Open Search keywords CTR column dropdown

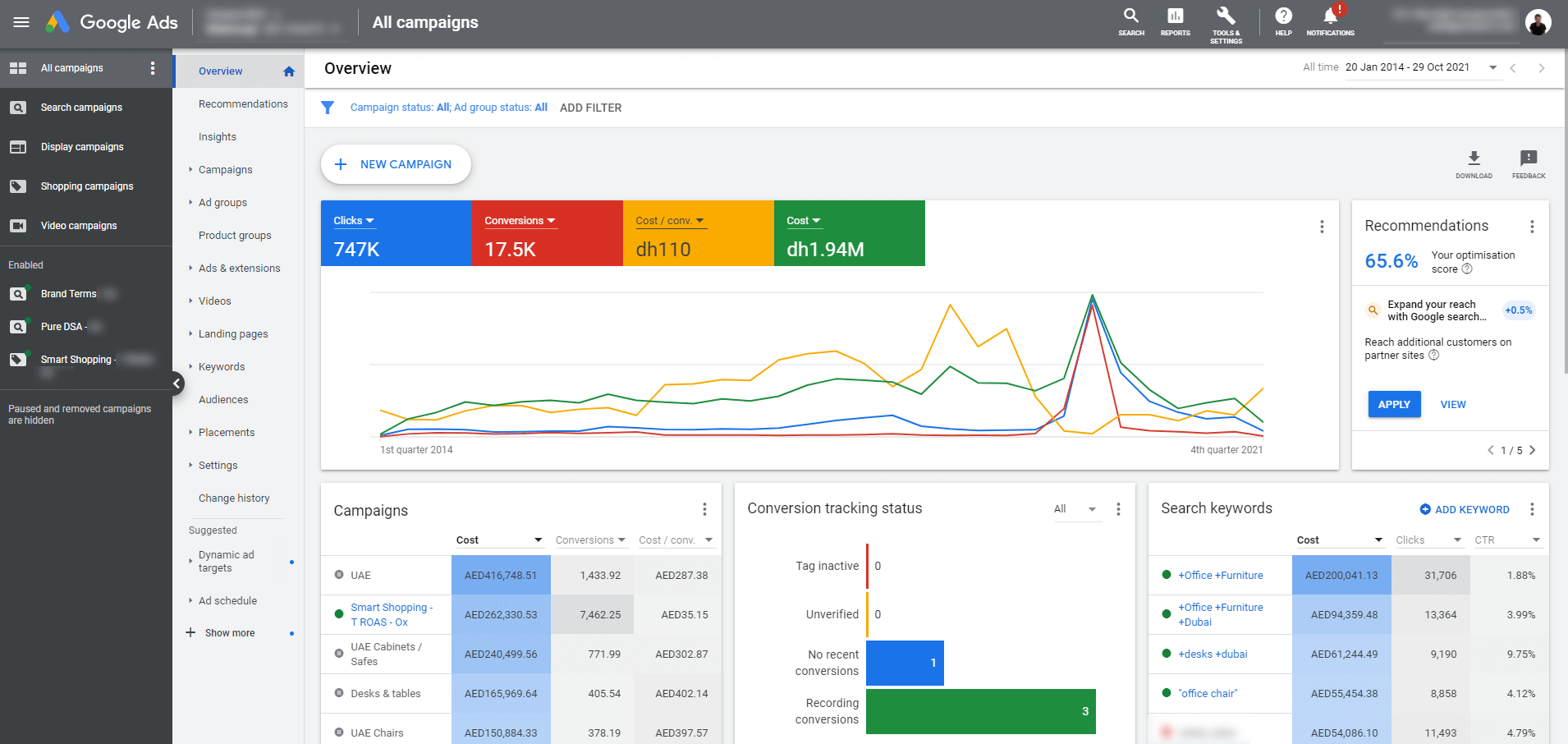1507,540
